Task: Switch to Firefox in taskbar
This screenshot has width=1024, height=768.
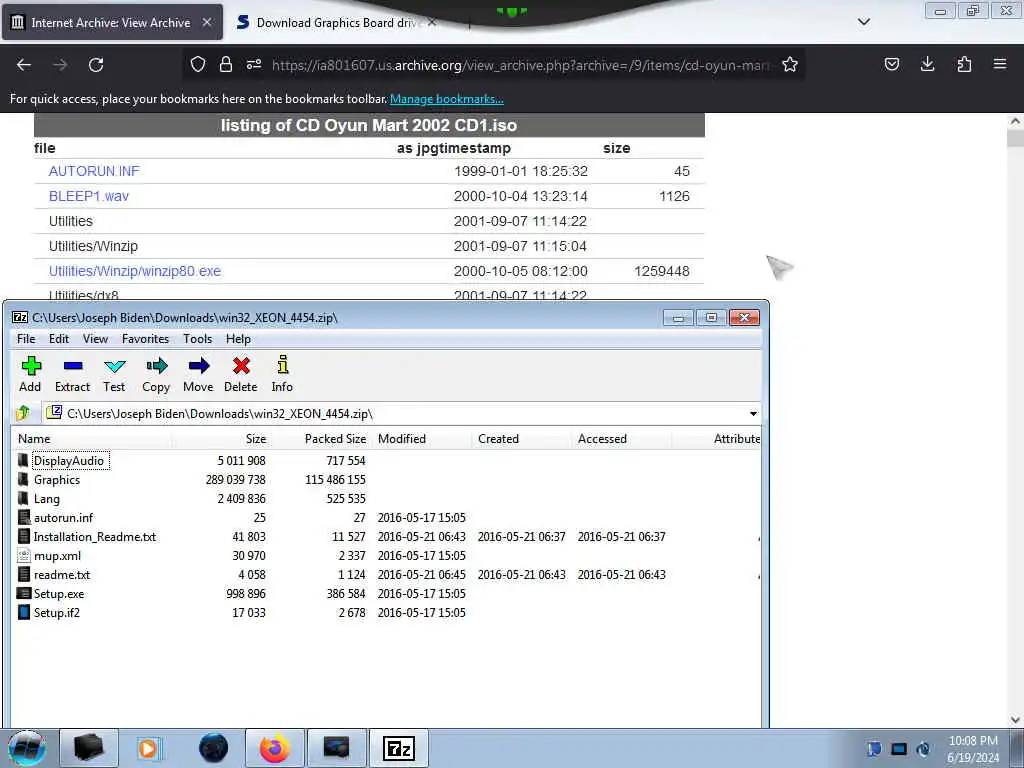Action: pyautogui.click(x=275, y=748)
